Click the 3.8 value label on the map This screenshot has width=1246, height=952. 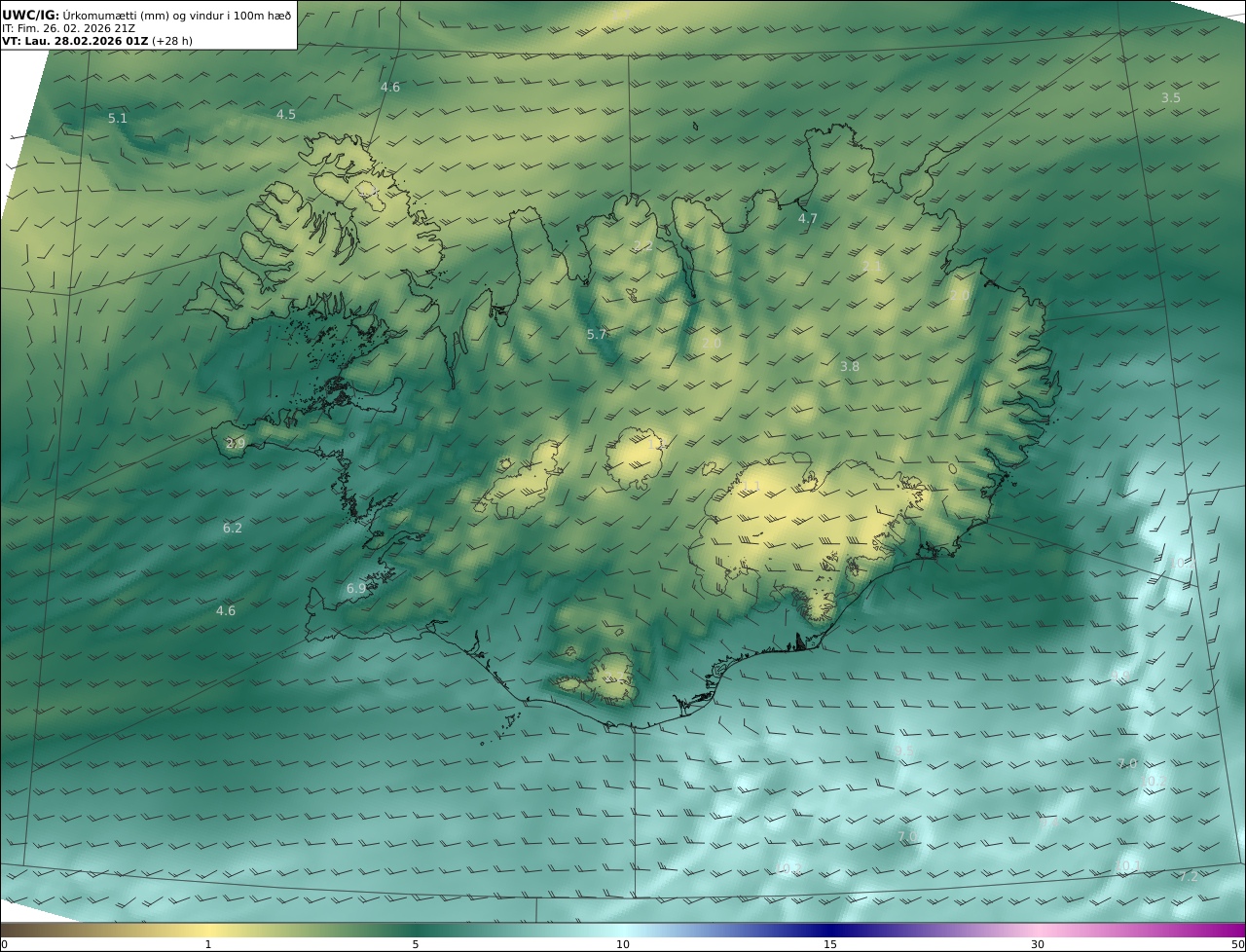(x=850, y=366)
